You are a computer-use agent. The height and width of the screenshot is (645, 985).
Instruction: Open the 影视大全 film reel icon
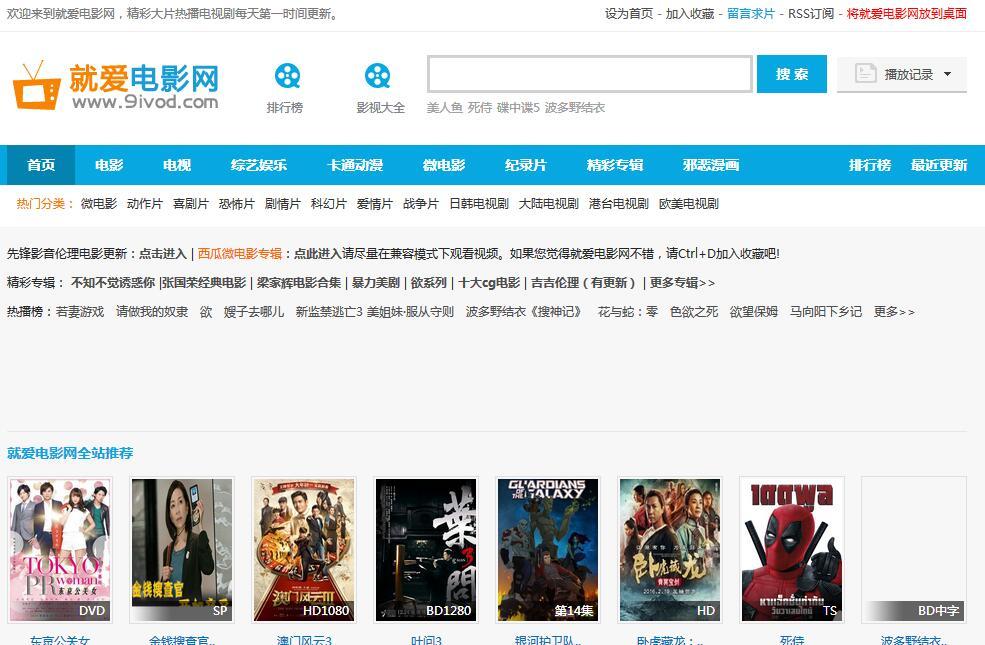(378, 76)
